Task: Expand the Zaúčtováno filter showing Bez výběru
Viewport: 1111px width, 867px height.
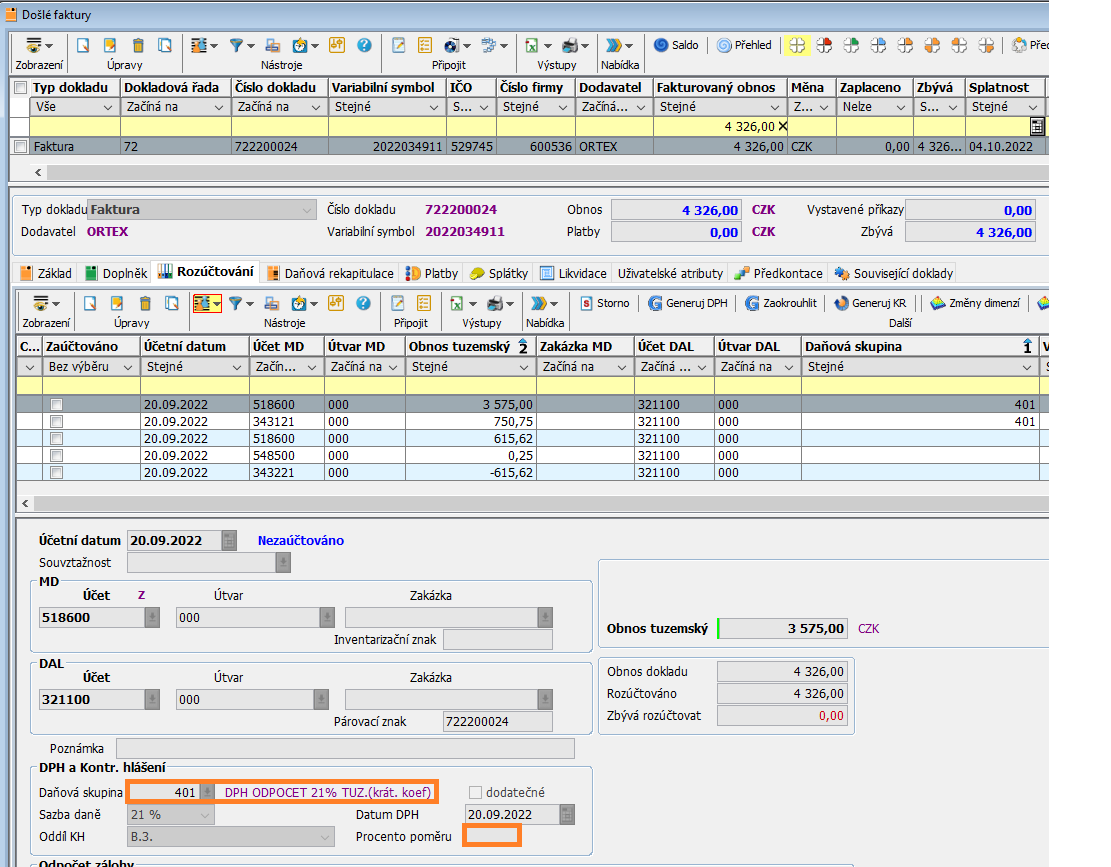Action: coord(128,367)
